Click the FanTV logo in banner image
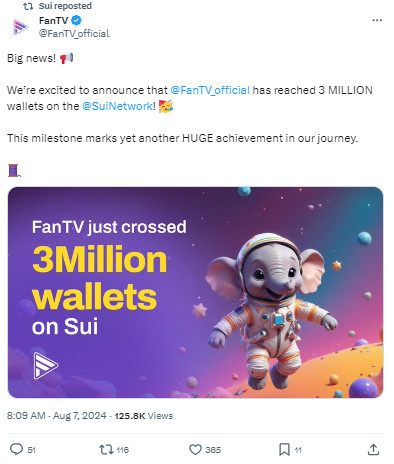The height and width of the screenshot is (464, 394). [45, 365]
